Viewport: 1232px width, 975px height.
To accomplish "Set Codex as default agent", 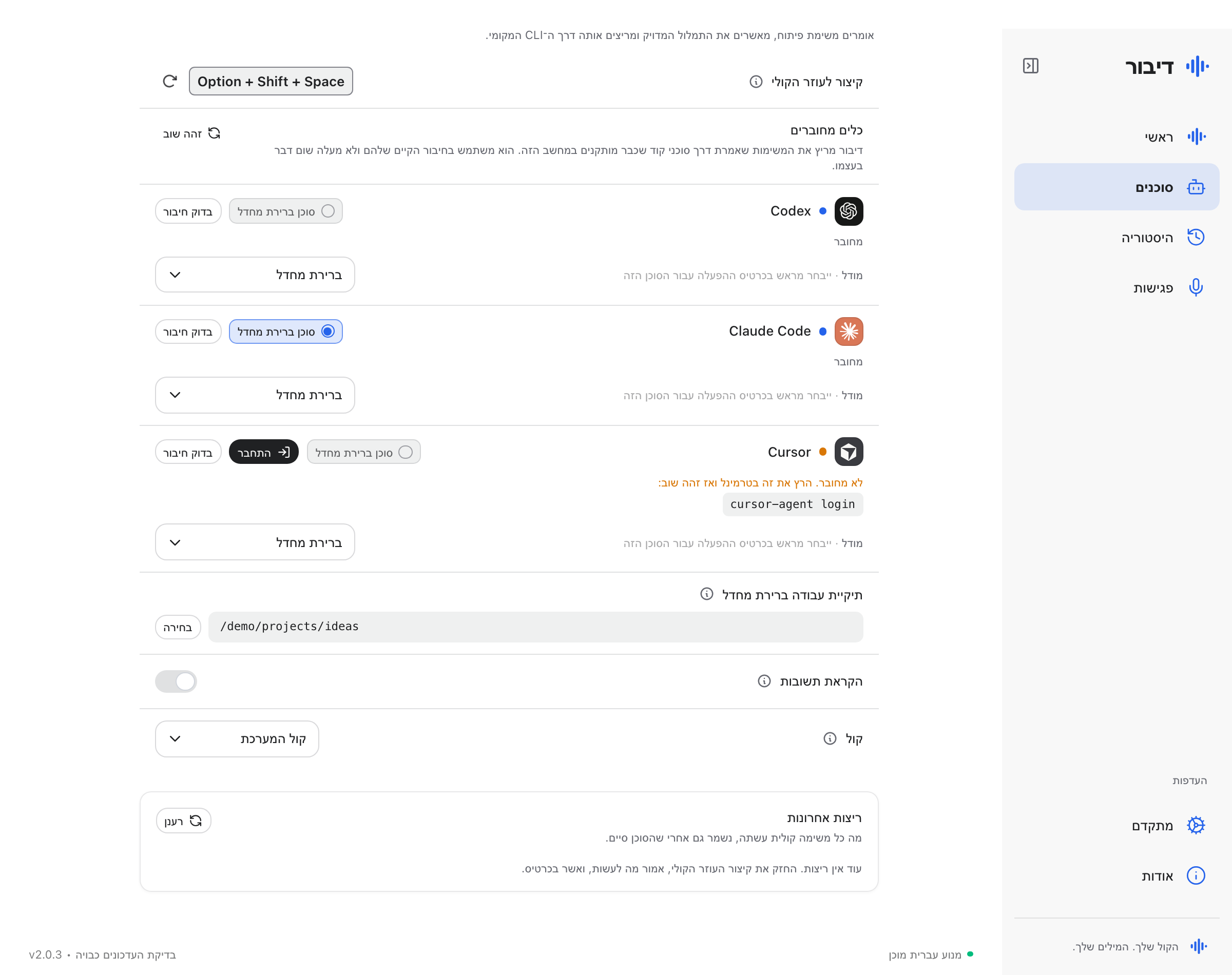I will [x=285, y=211].
